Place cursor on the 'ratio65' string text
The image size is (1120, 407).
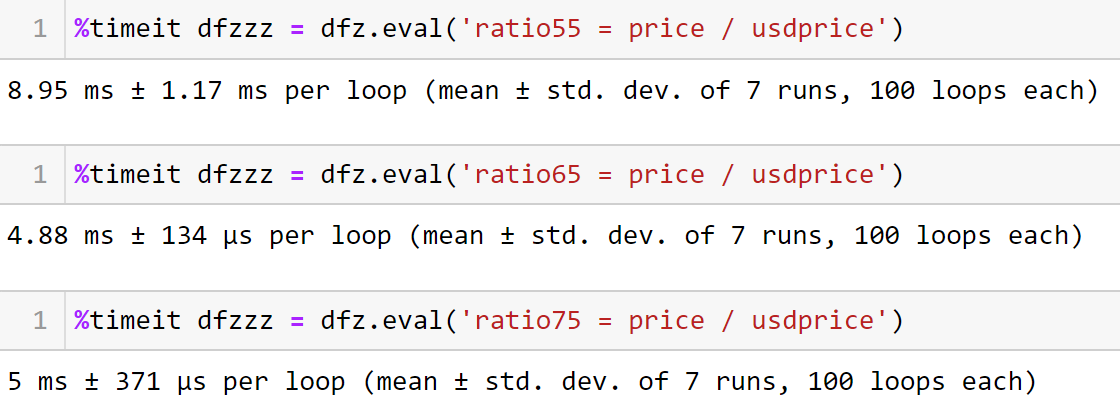click(520, 175)
